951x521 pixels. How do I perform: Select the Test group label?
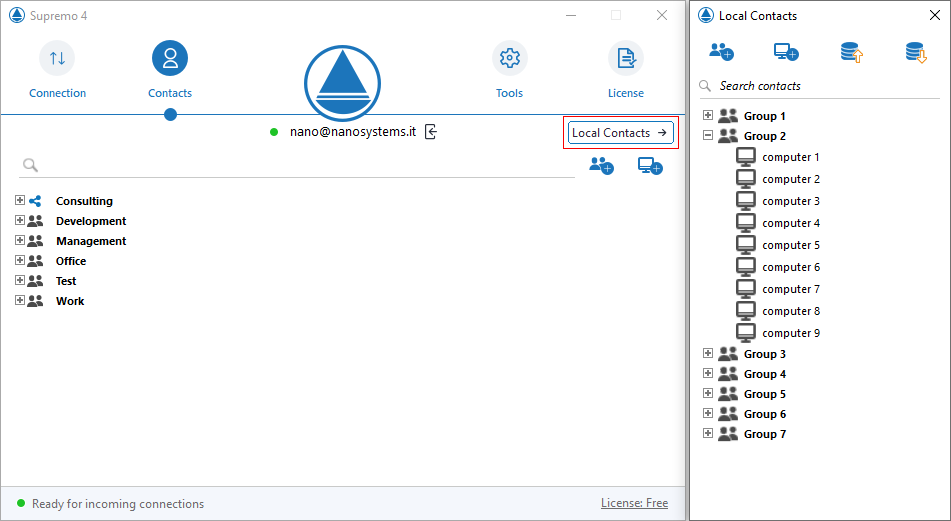(x=66, y=281)
